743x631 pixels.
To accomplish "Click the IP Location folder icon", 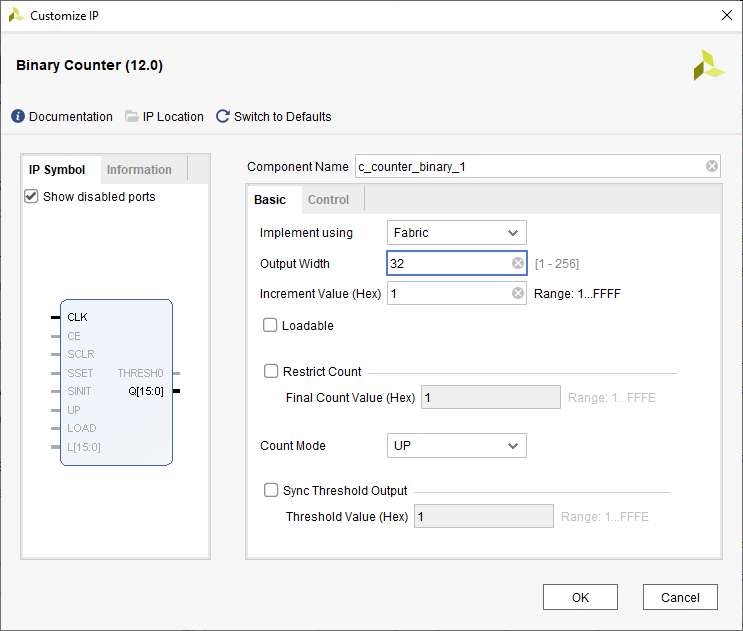I will click(x=132, y=117).
